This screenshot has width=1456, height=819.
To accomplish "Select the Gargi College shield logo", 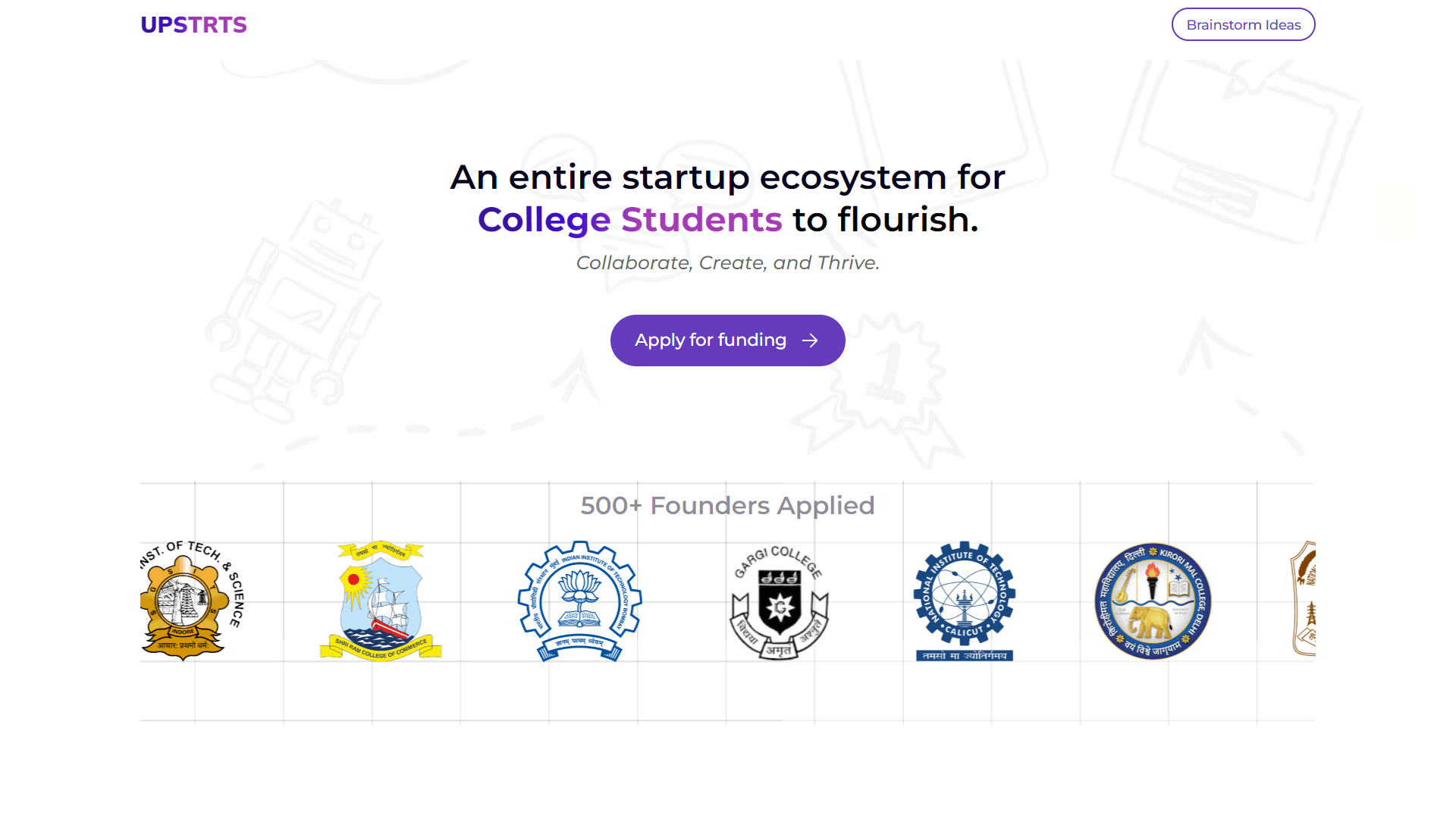I will pos(779,601).
